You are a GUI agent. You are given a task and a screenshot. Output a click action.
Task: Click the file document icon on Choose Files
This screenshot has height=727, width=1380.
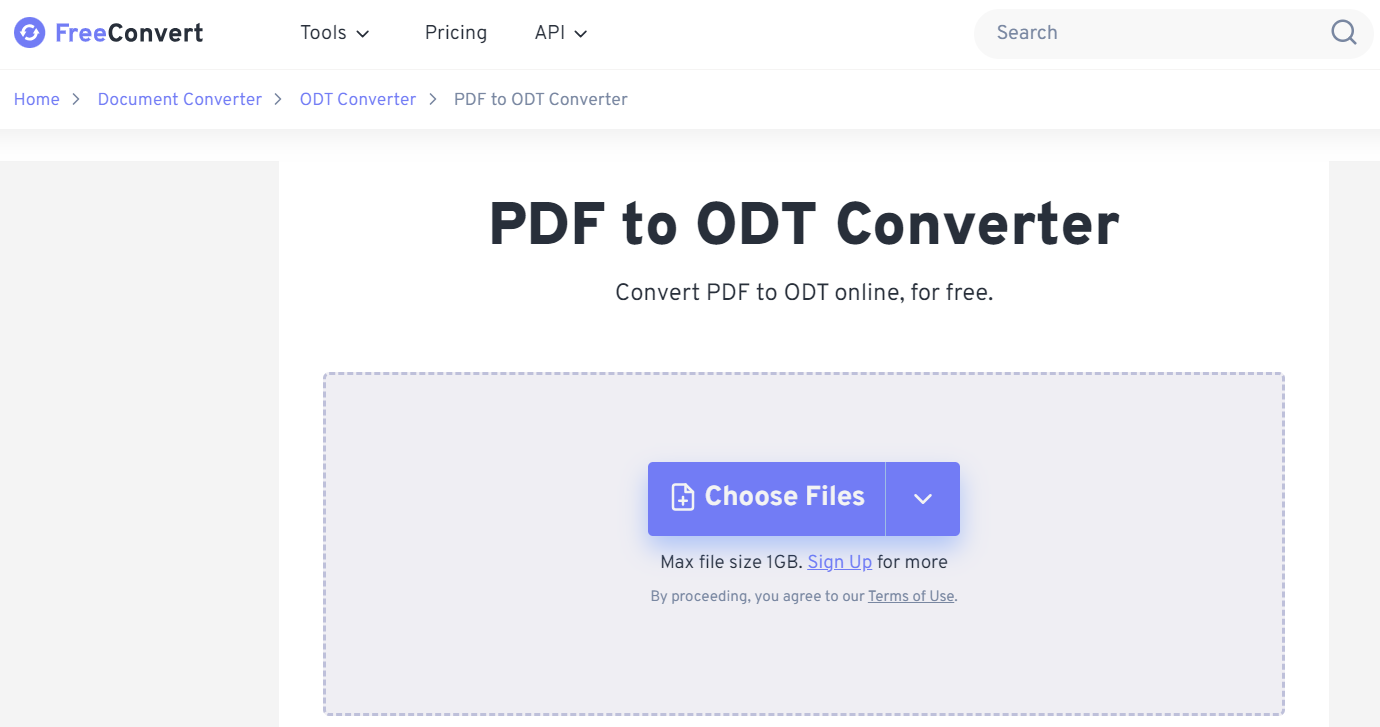point(681,497)
